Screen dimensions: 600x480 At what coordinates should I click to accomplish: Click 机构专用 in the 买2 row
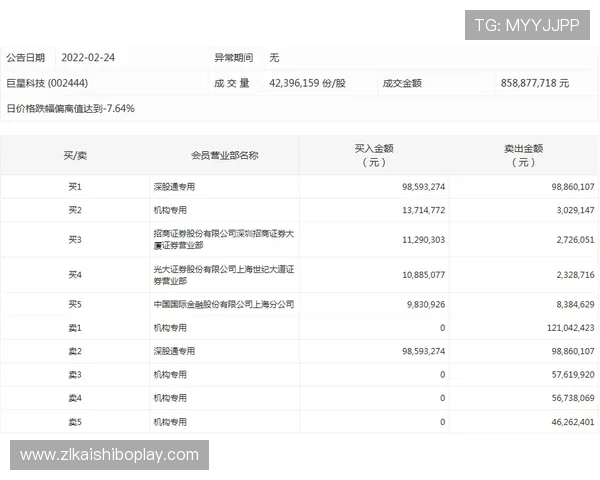tap(170, 210)
